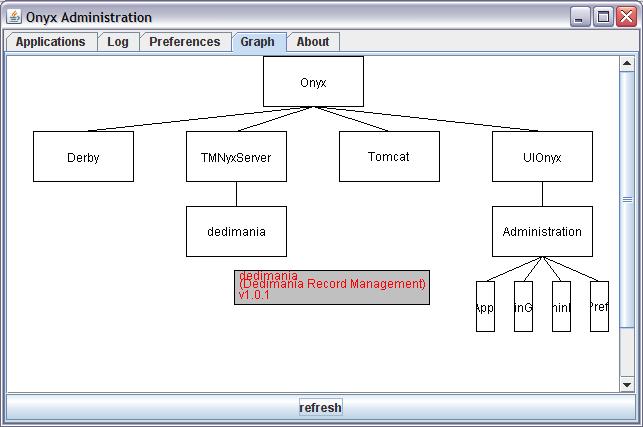
Task: Select the dedimania node box
Action: pos(236,232)
